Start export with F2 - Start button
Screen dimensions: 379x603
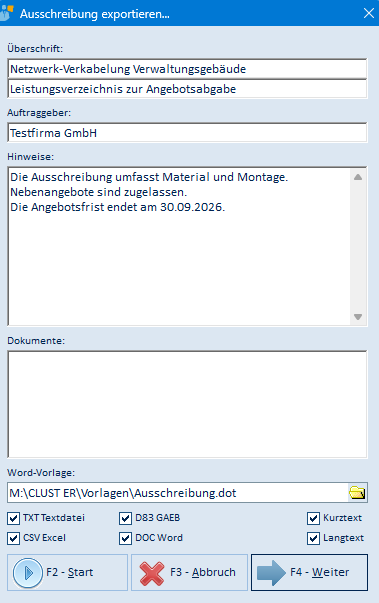(67, 572)
